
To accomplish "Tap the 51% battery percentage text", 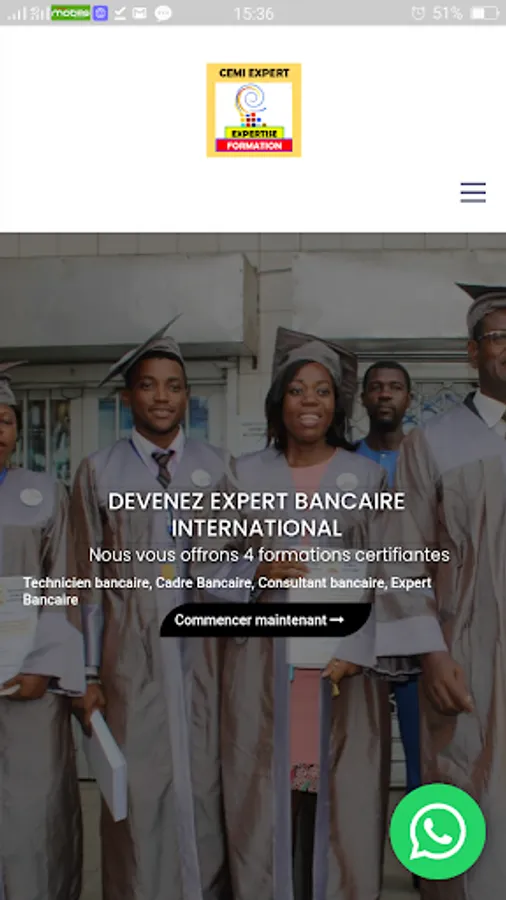I will tap(447, 13).
